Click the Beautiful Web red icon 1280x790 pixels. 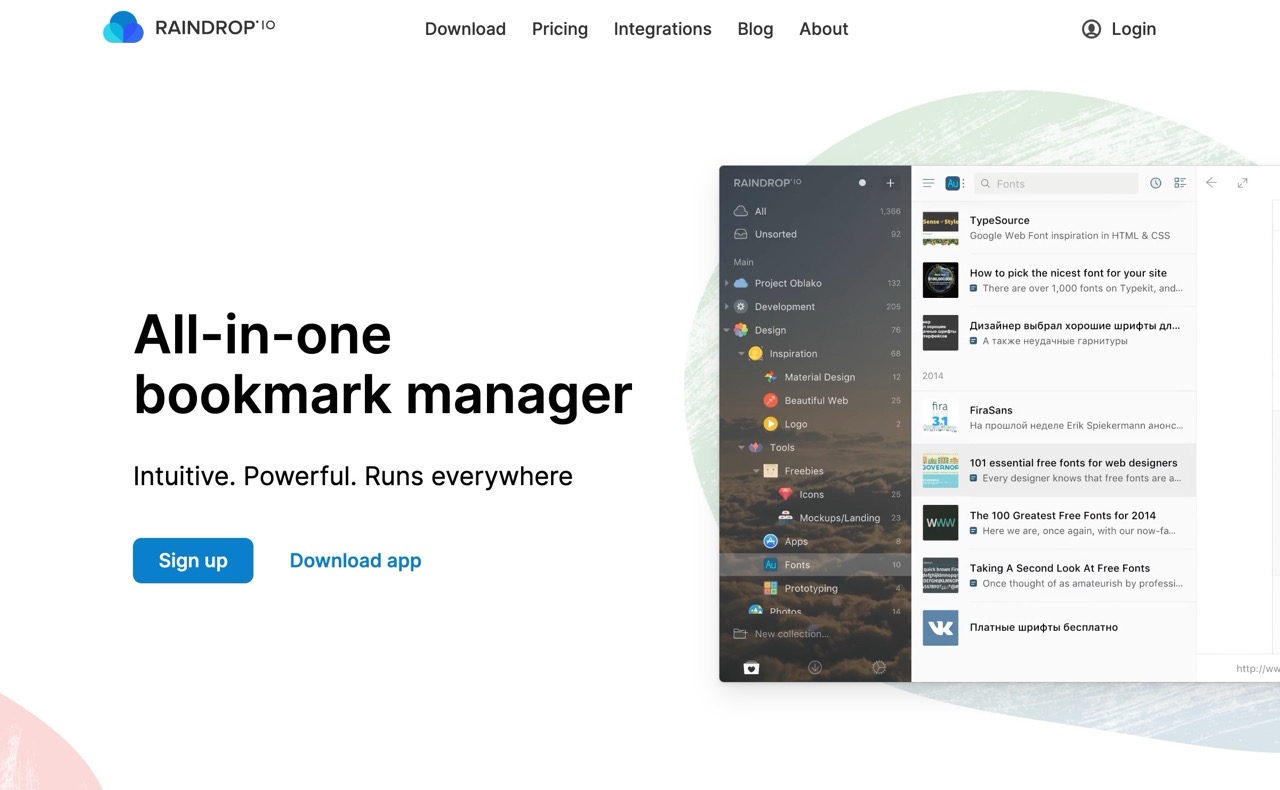770,400
